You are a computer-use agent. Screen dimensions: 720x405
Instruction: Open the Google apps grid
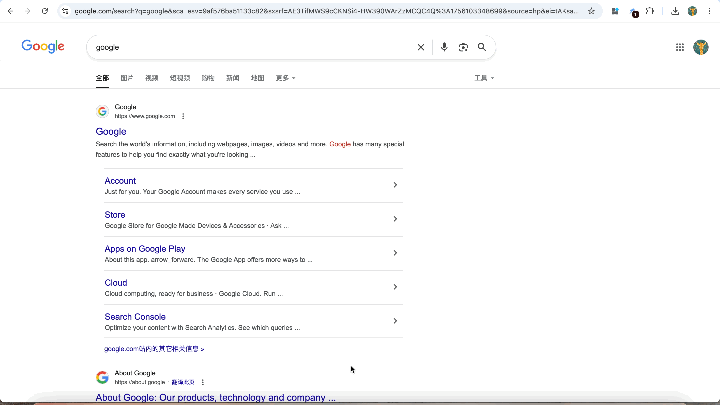tap(680, 47)
